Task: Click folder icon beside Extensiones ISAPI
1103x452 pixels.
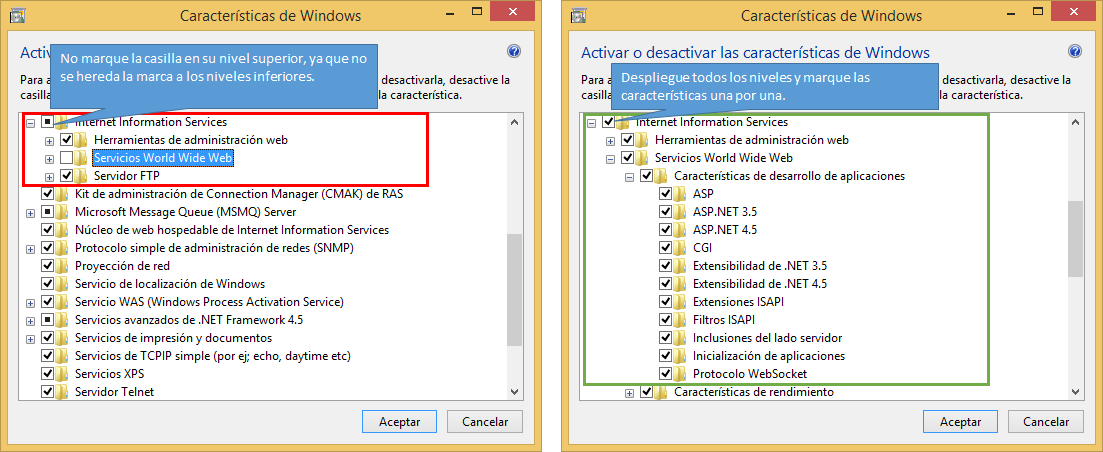Action: click(680, 302)
